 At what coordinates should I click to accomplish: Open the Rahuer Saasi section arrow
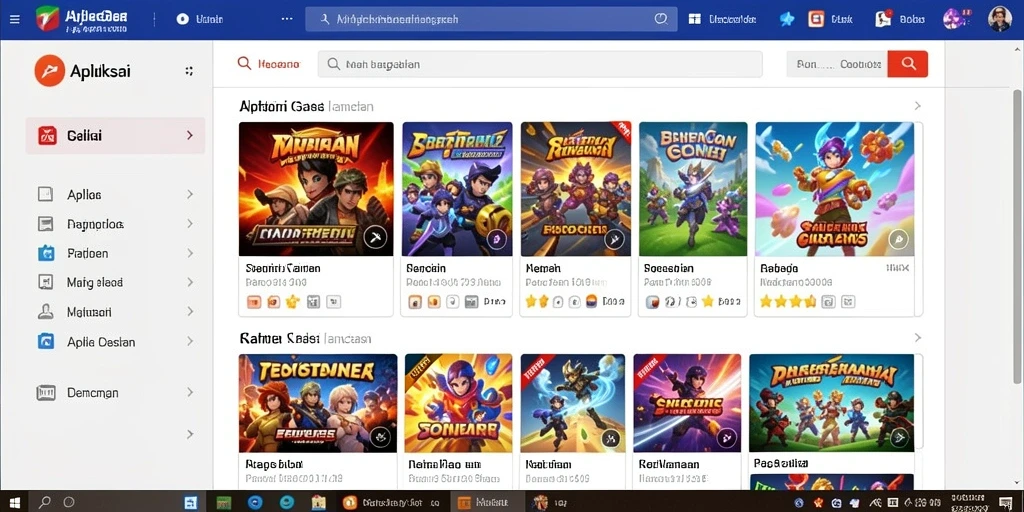918,338
